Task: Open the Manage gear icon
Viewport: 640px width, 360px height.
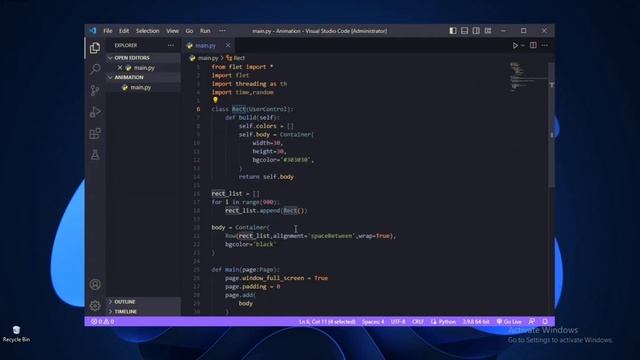Action: coord(95,305)
